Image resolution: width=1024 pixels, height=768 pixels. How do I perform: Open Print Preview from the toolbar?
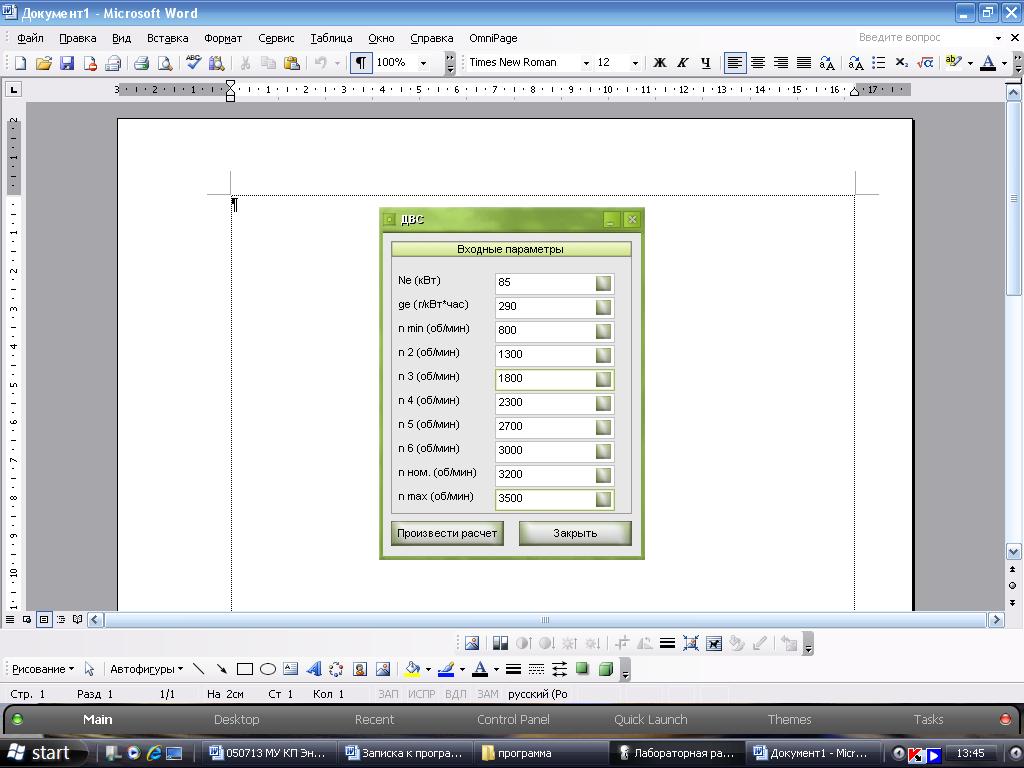165,63
